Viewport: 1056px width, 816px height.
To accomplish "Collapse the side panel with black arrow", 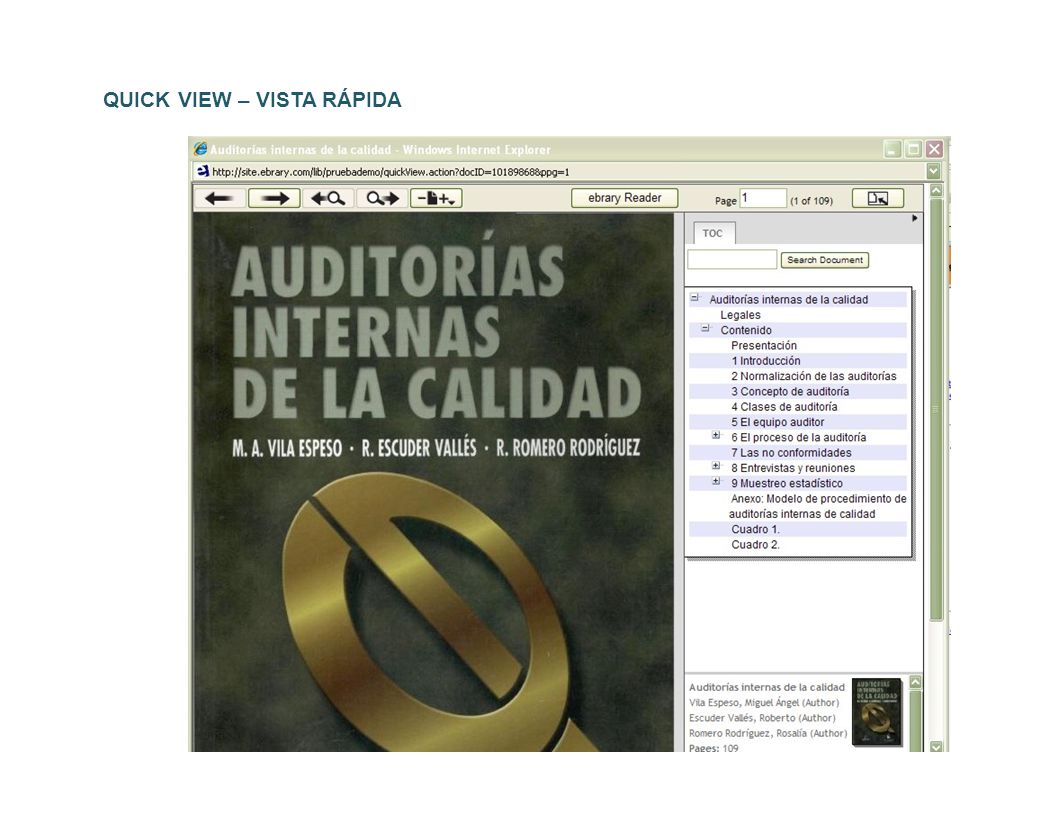I will pyautogui.click(x=915, y=218).
